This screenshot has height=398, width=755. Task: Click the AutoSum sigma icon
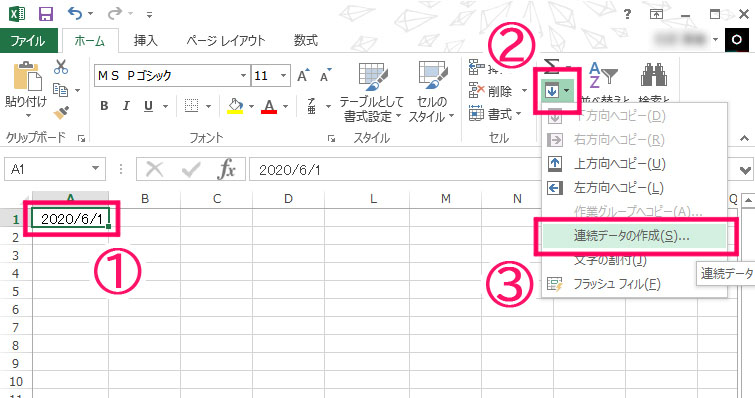(552, 65)
